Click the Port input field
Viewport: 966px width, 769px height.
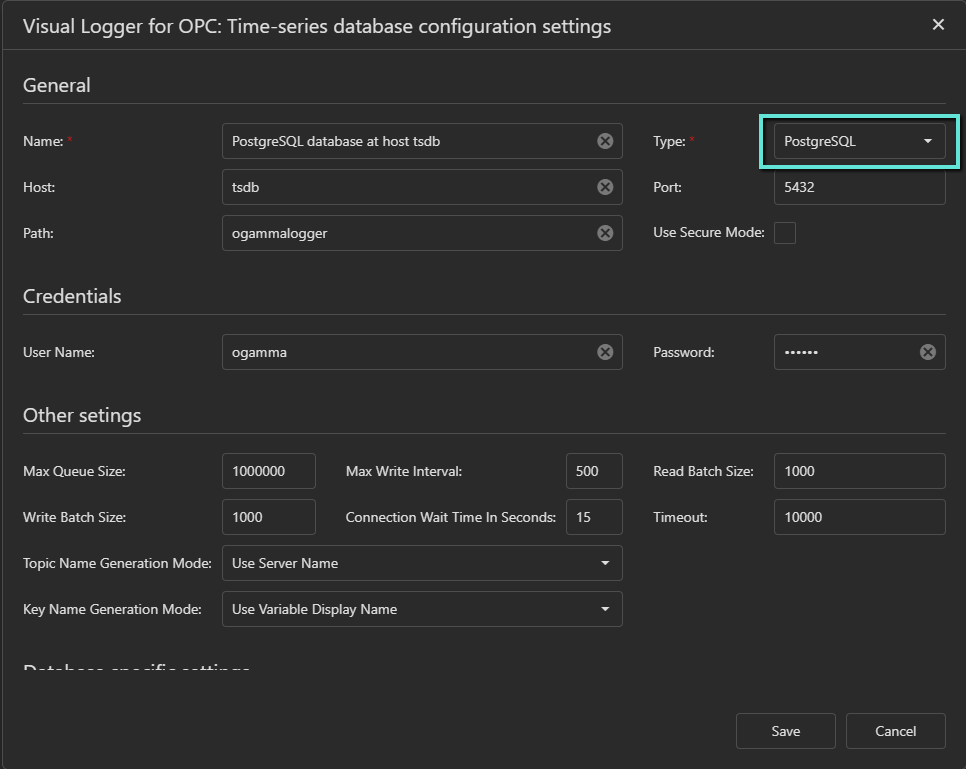coord(859,187)
